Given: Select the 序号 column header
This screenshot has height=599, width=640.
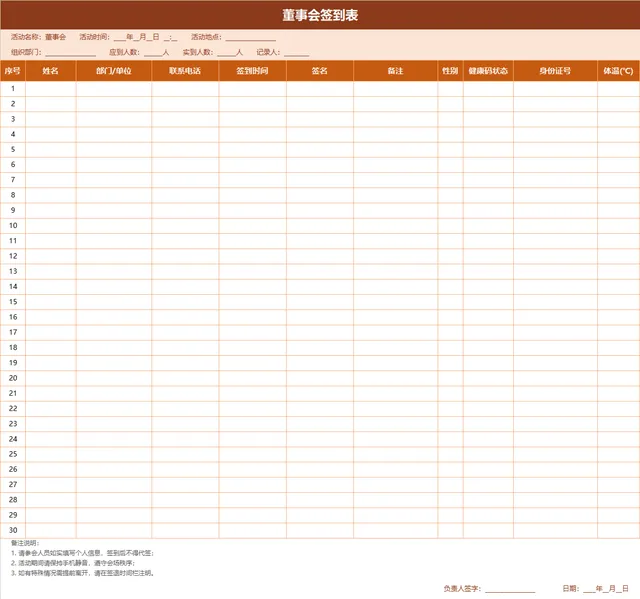Looking at the screenshot, I should 13,71.
